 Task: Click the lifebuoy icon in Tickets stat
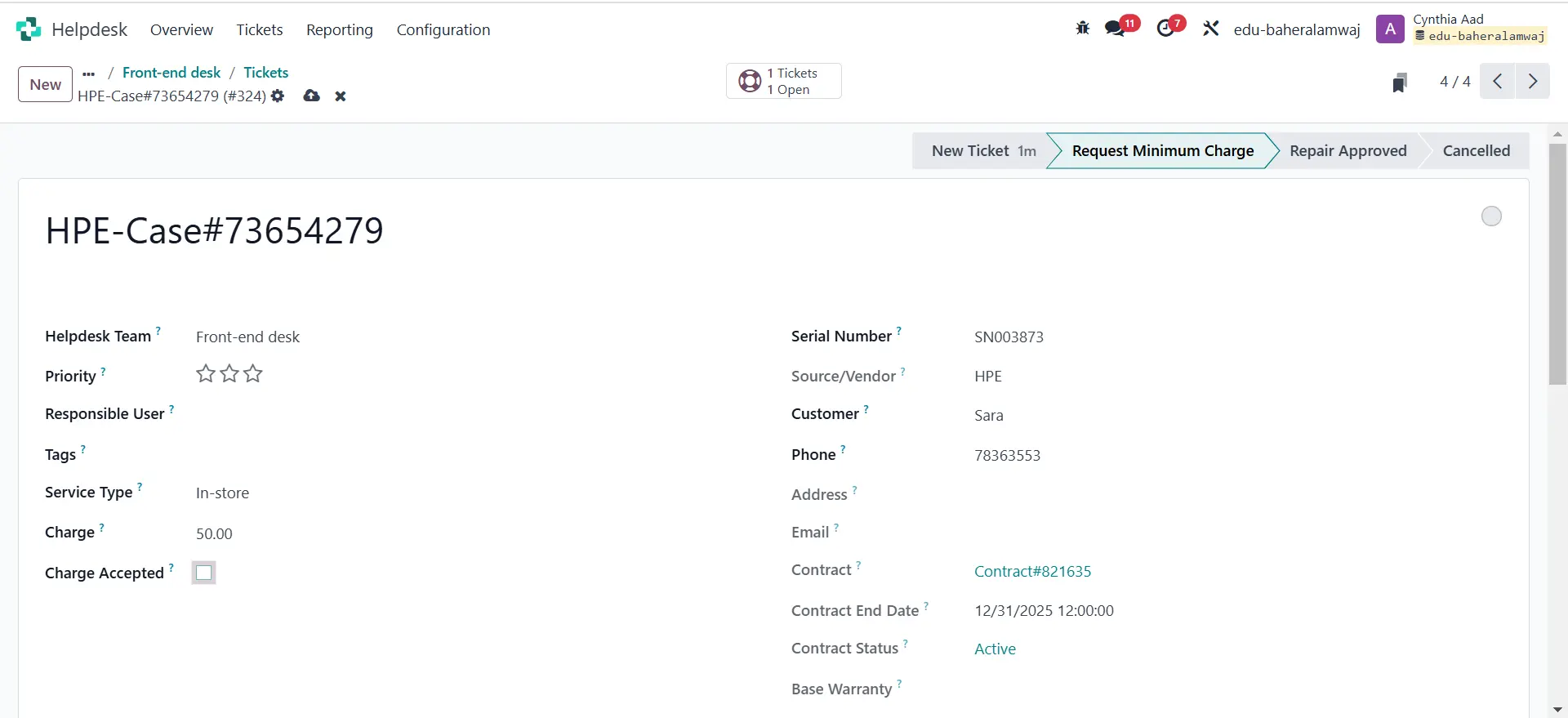coord(750,81)
